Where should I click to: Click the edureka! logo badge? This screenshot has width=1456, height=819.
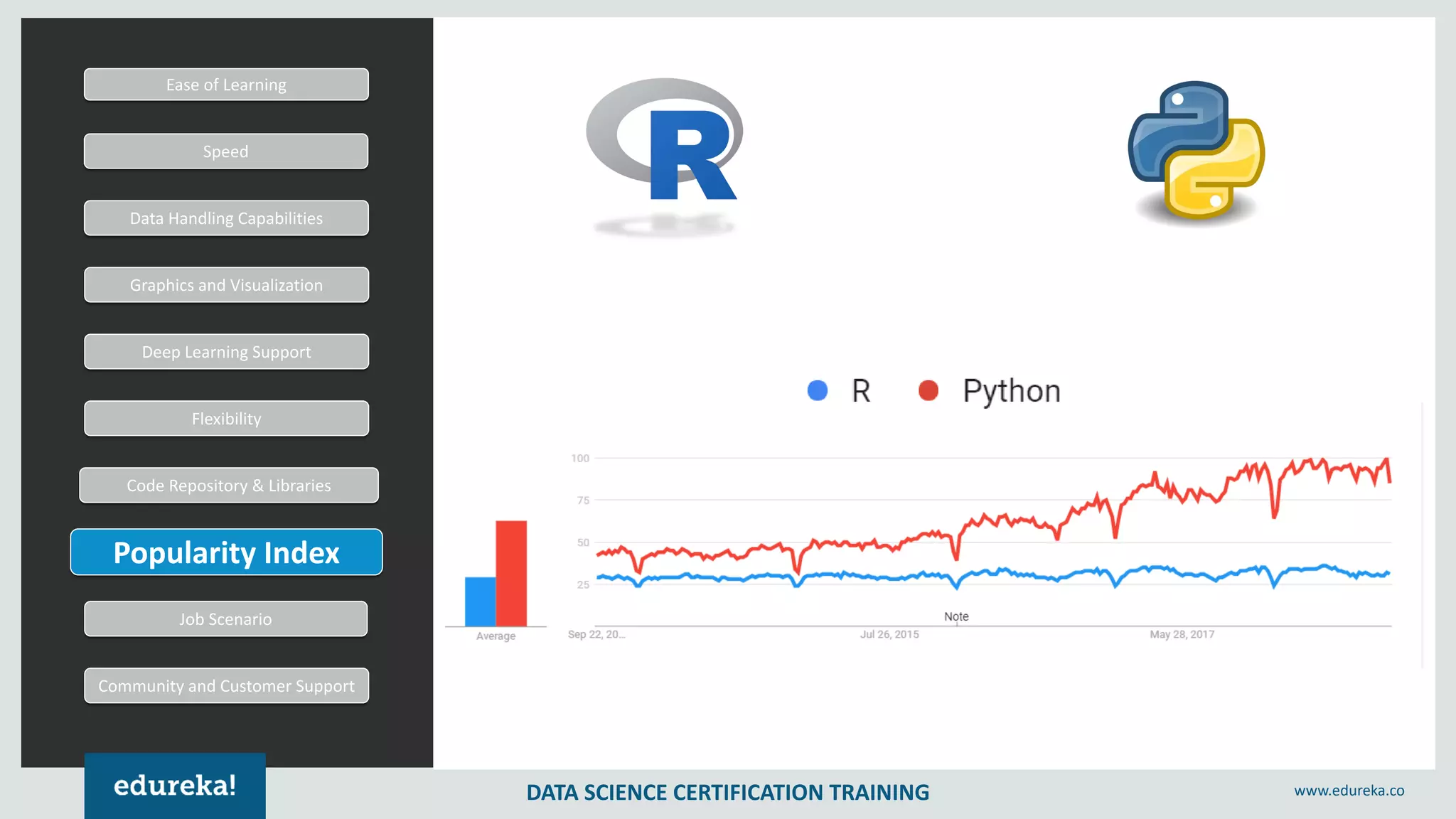click(175, 786)
